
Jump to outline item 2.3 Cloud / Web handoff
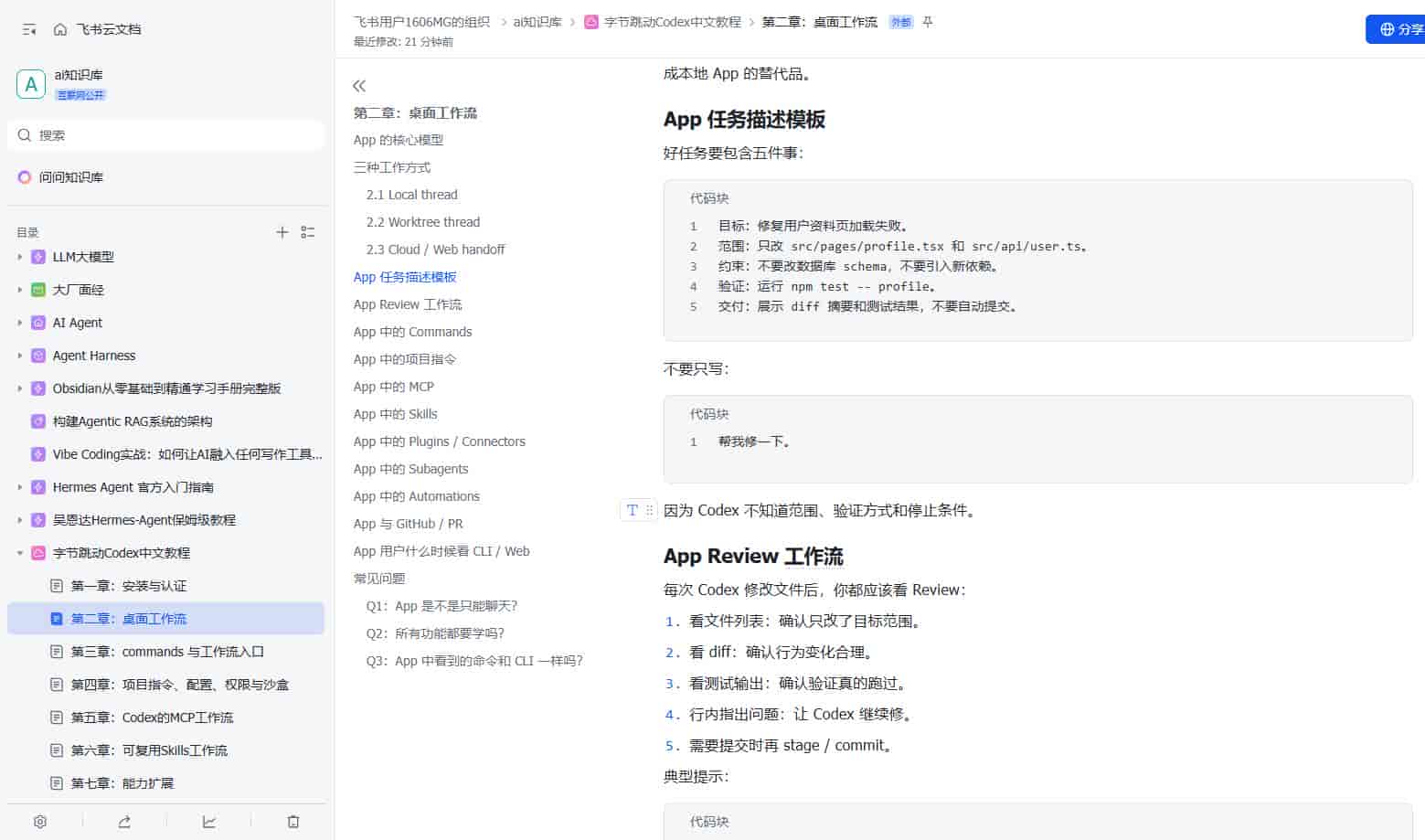(435, 250)
